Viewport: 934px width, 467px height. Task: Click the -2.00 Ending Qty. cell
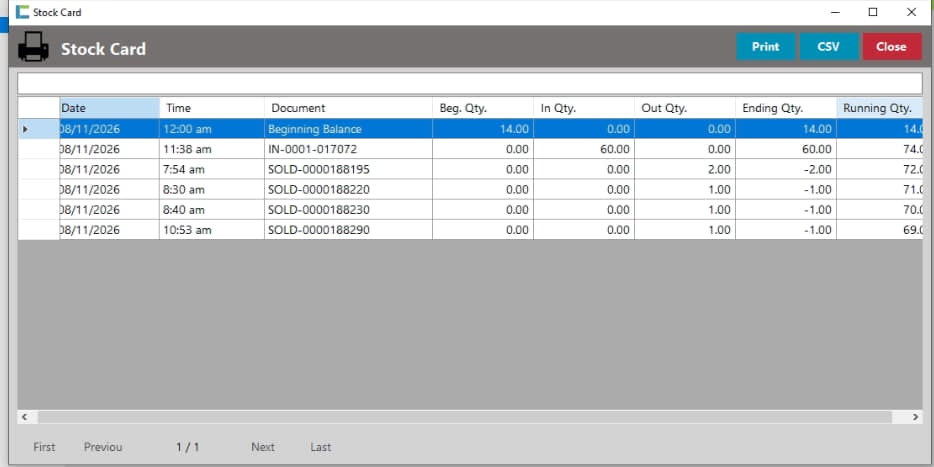pyautogui.click(x=786, y=169)
